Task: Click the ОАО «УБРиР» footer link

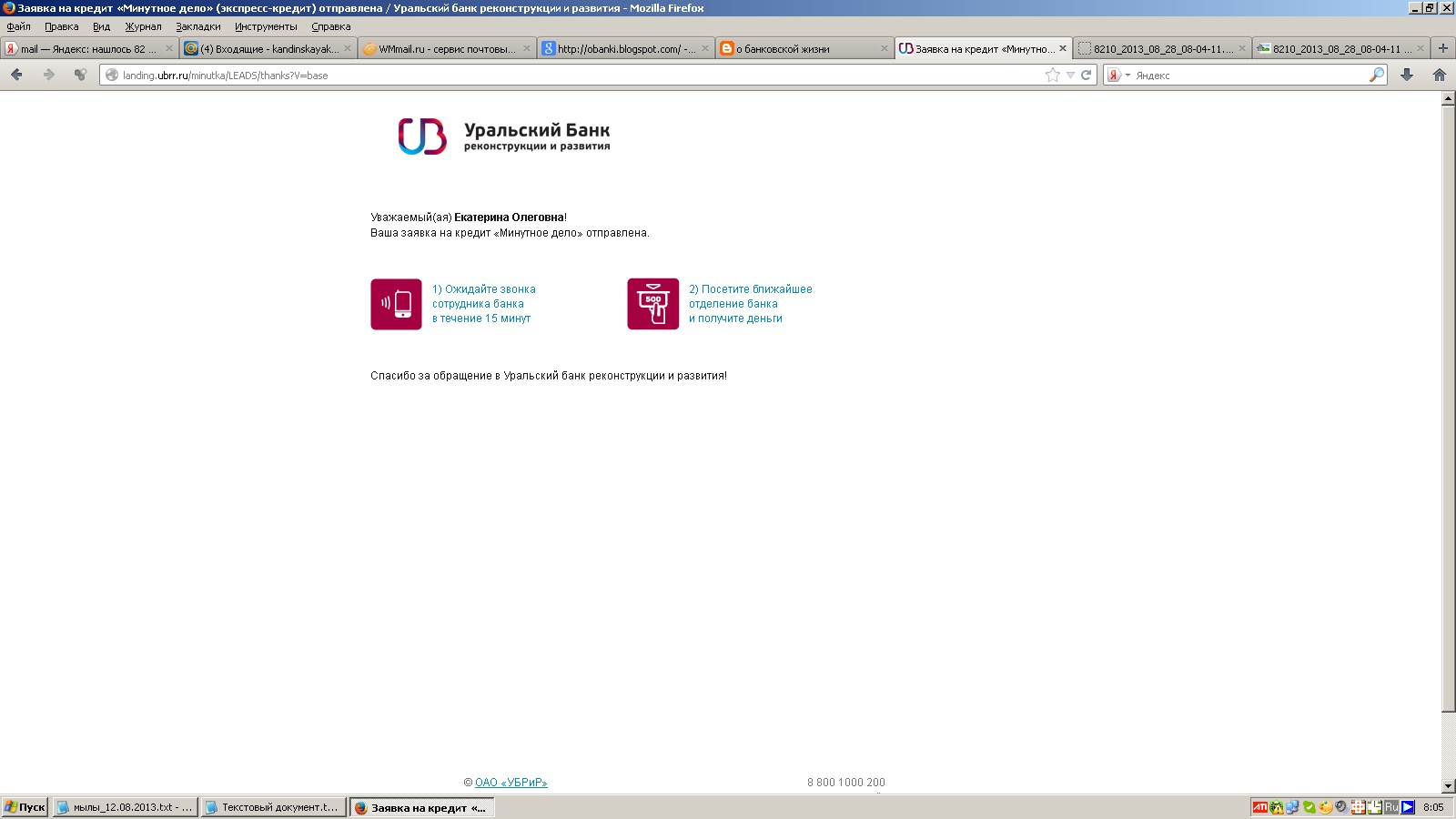Action: click(511, 783)
